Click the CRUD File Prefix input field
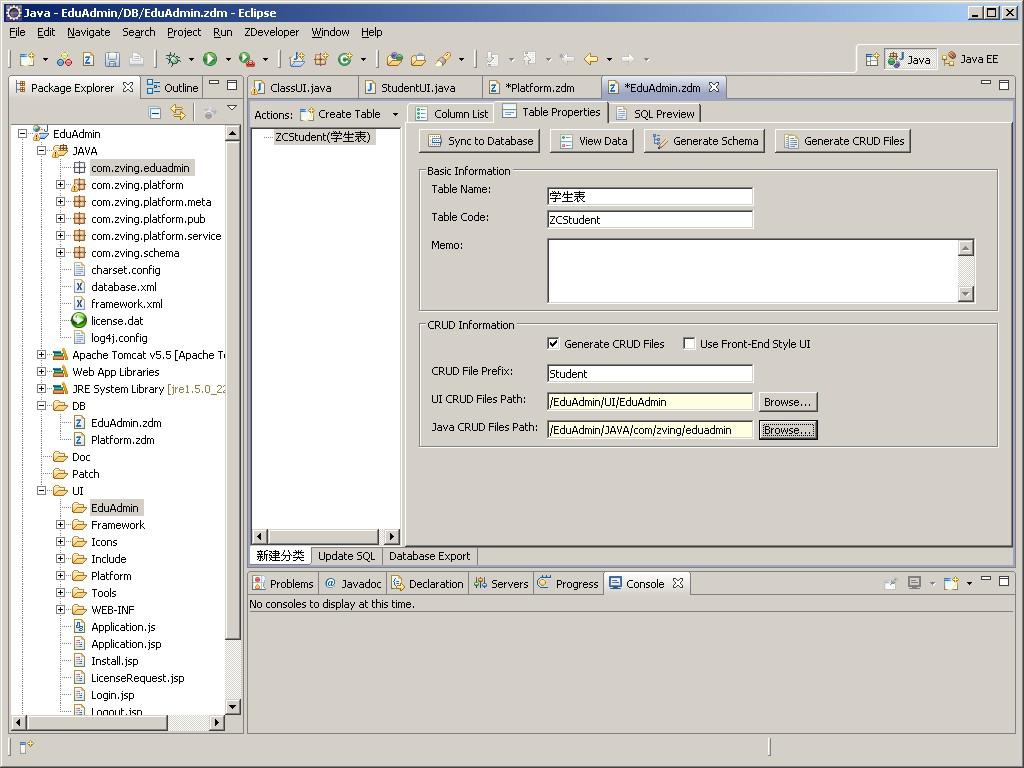 coord(650,373)
